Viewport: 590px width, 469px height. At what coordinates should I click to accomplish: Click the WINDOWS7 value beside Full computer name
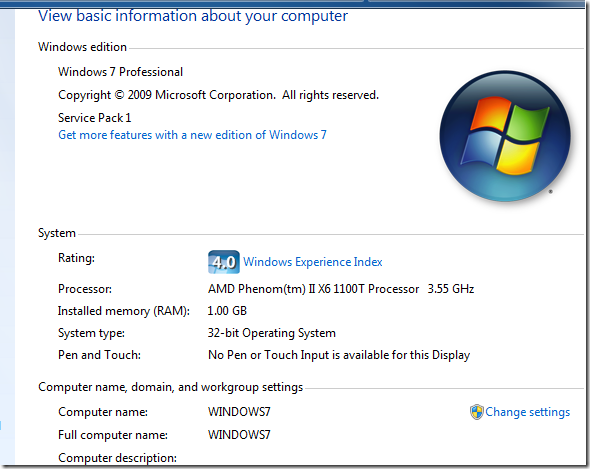click(239, 435)
